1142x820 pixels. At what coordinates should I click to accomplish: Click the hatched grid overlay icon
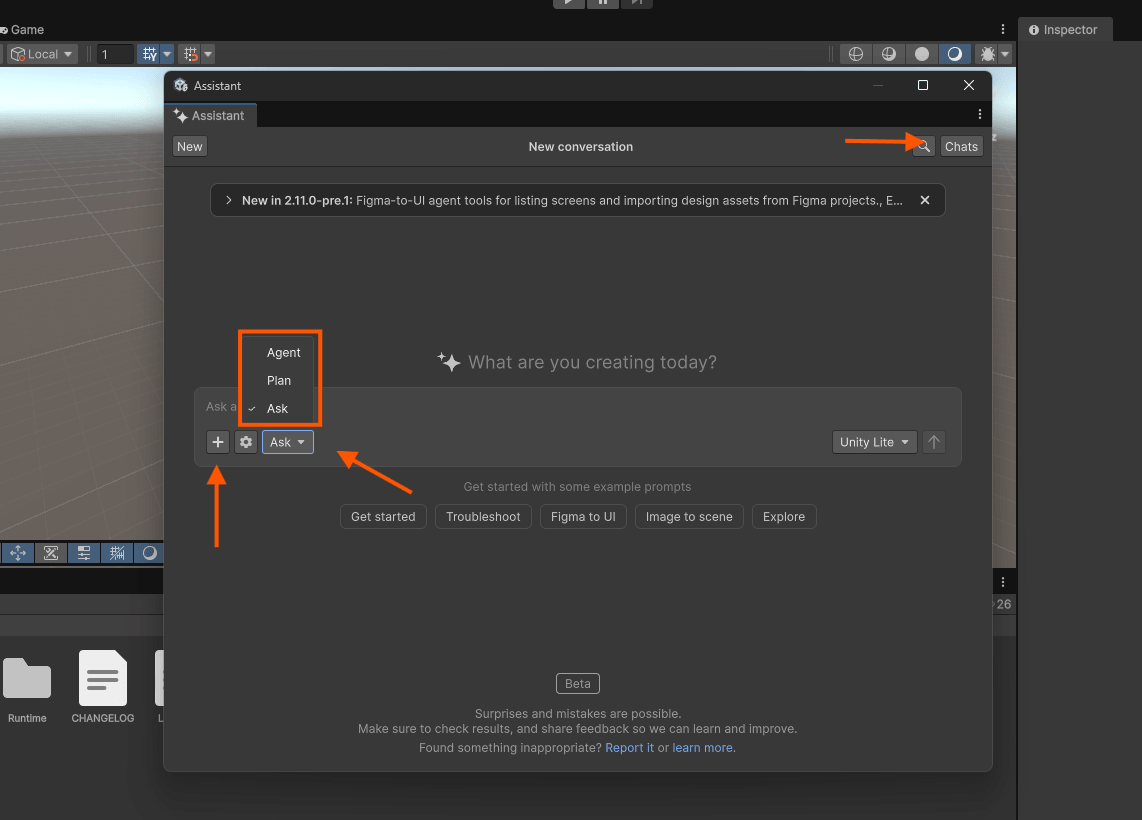pos(117,553)
